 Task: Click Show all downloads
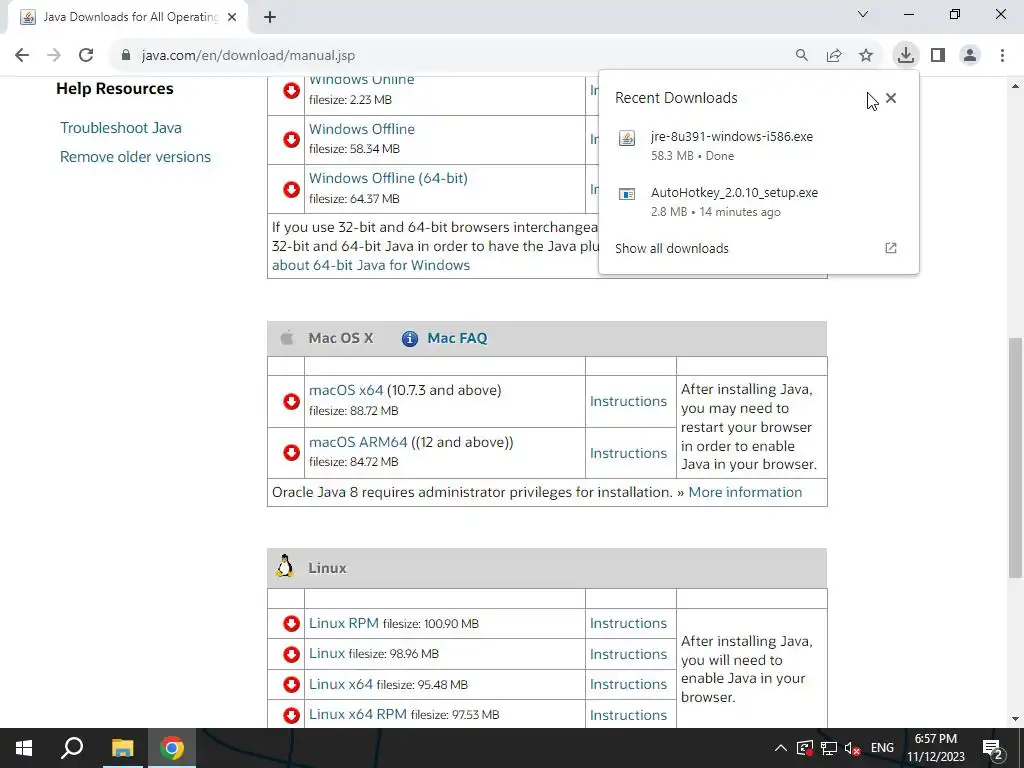click(x=672, y=248)
